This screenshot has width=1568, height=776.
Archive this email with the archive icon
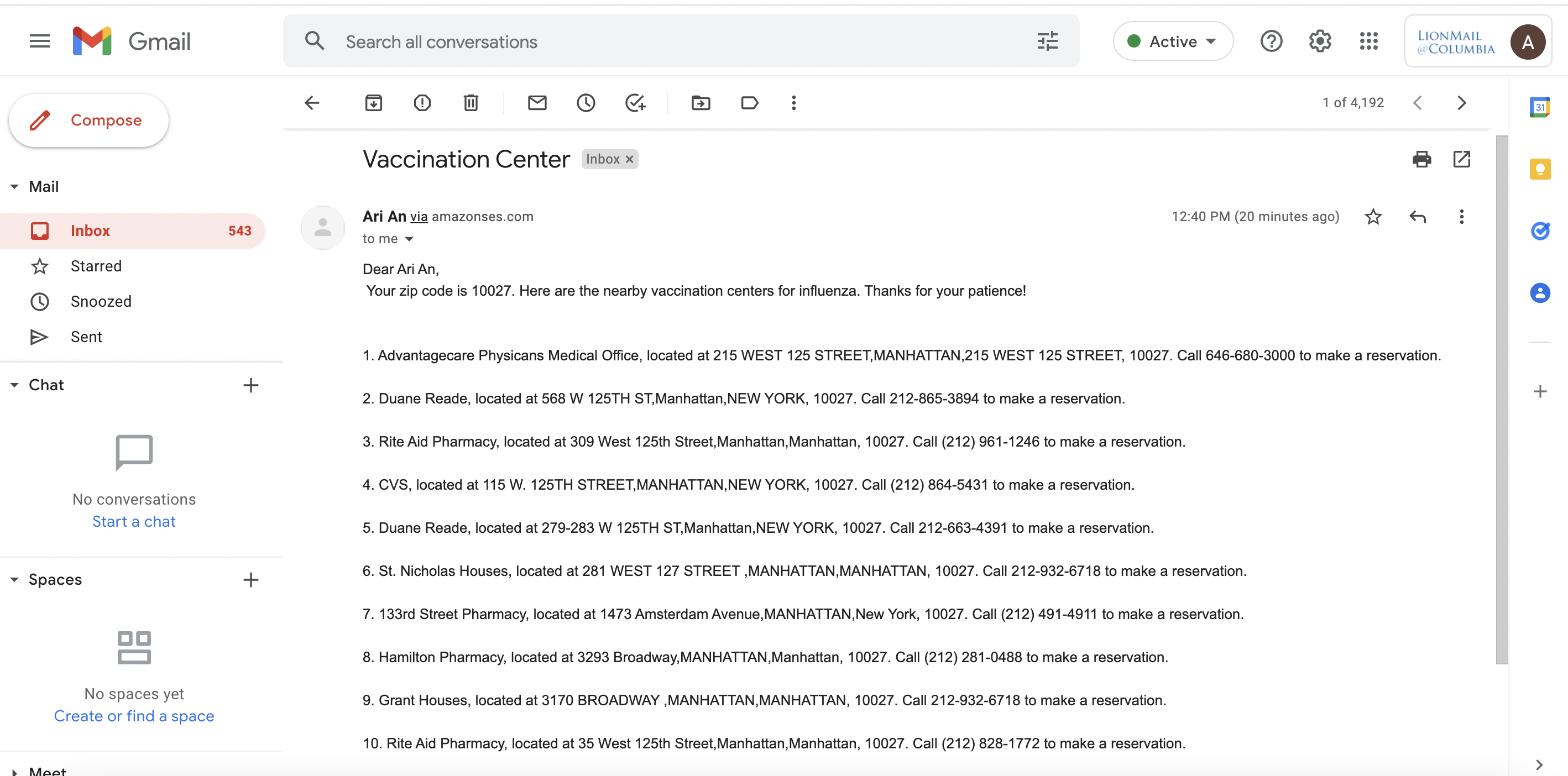pos(373,103)
